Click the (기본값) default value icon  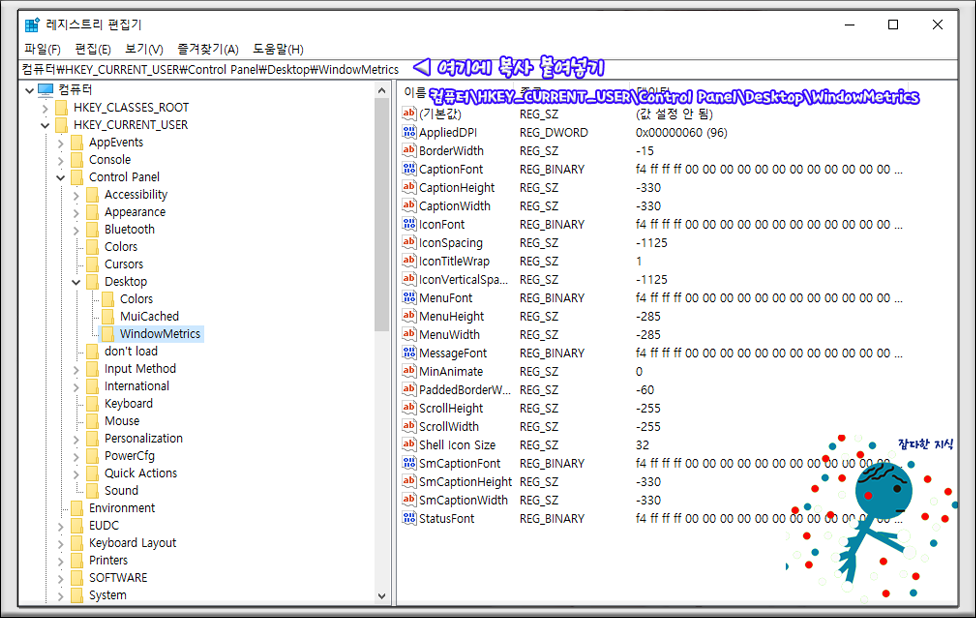point(409,113)
